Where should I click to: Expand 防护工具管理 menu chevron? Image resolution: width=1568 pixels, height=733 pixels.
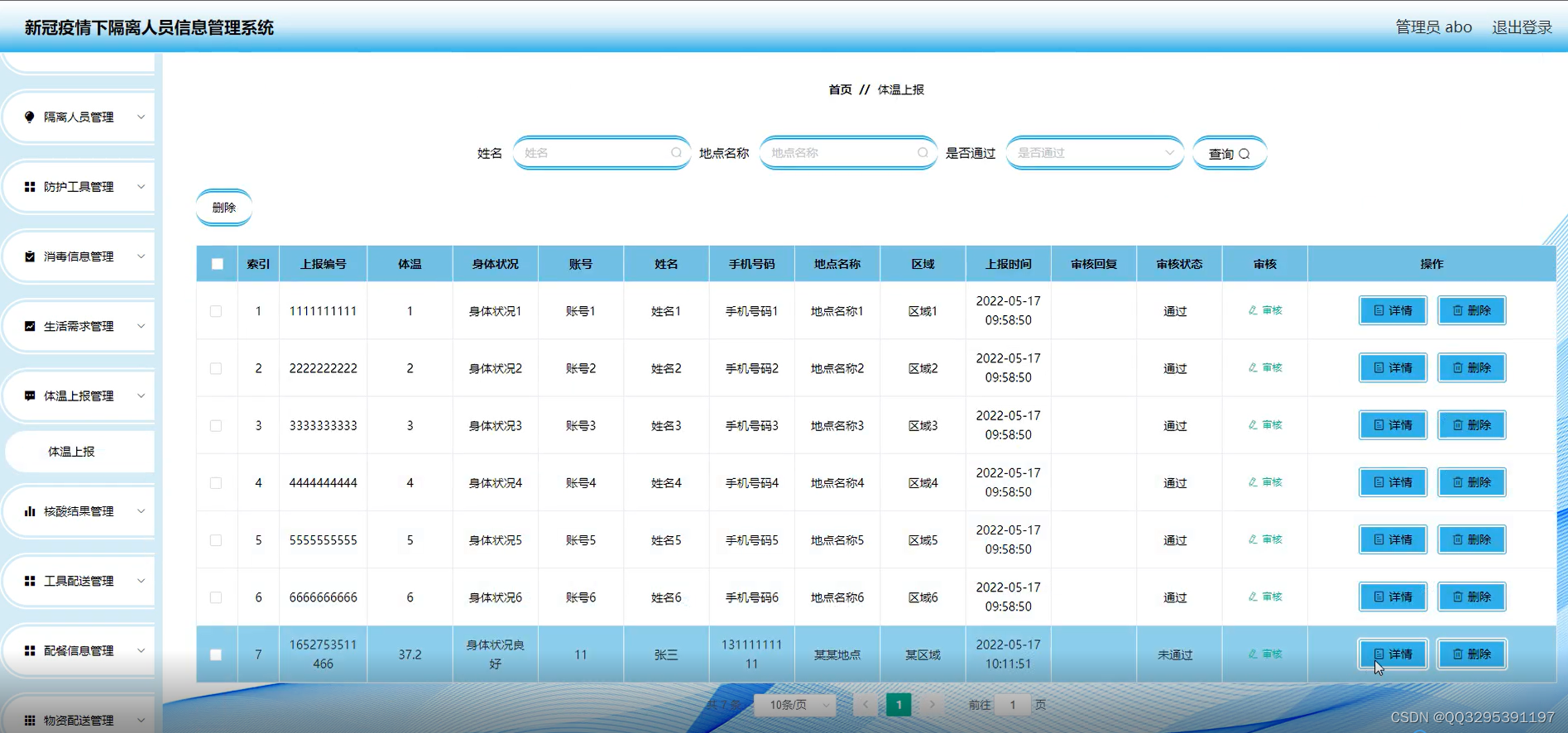point(141,187)
